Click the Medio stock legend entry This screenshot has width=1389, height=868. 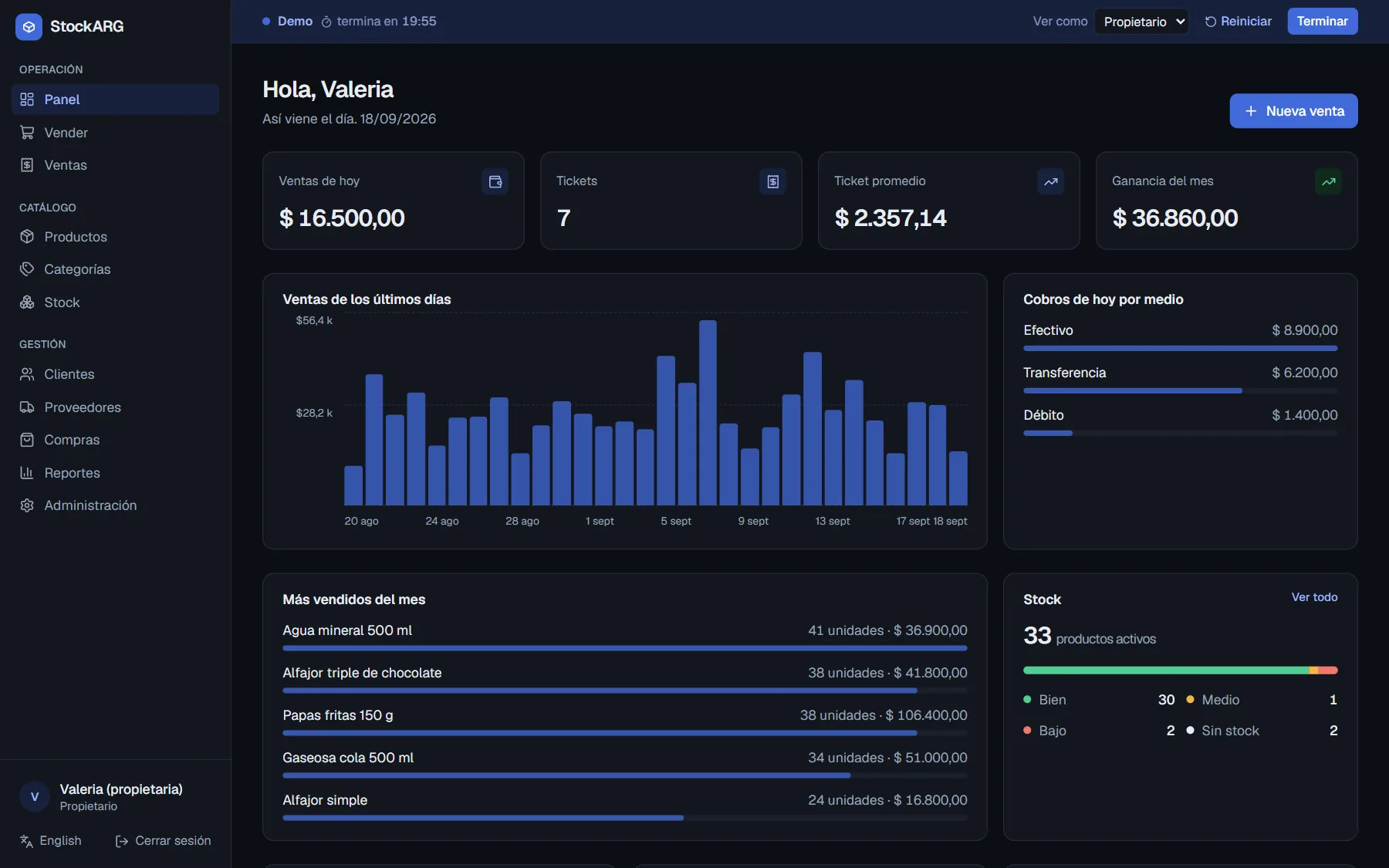coord(1262,700)
